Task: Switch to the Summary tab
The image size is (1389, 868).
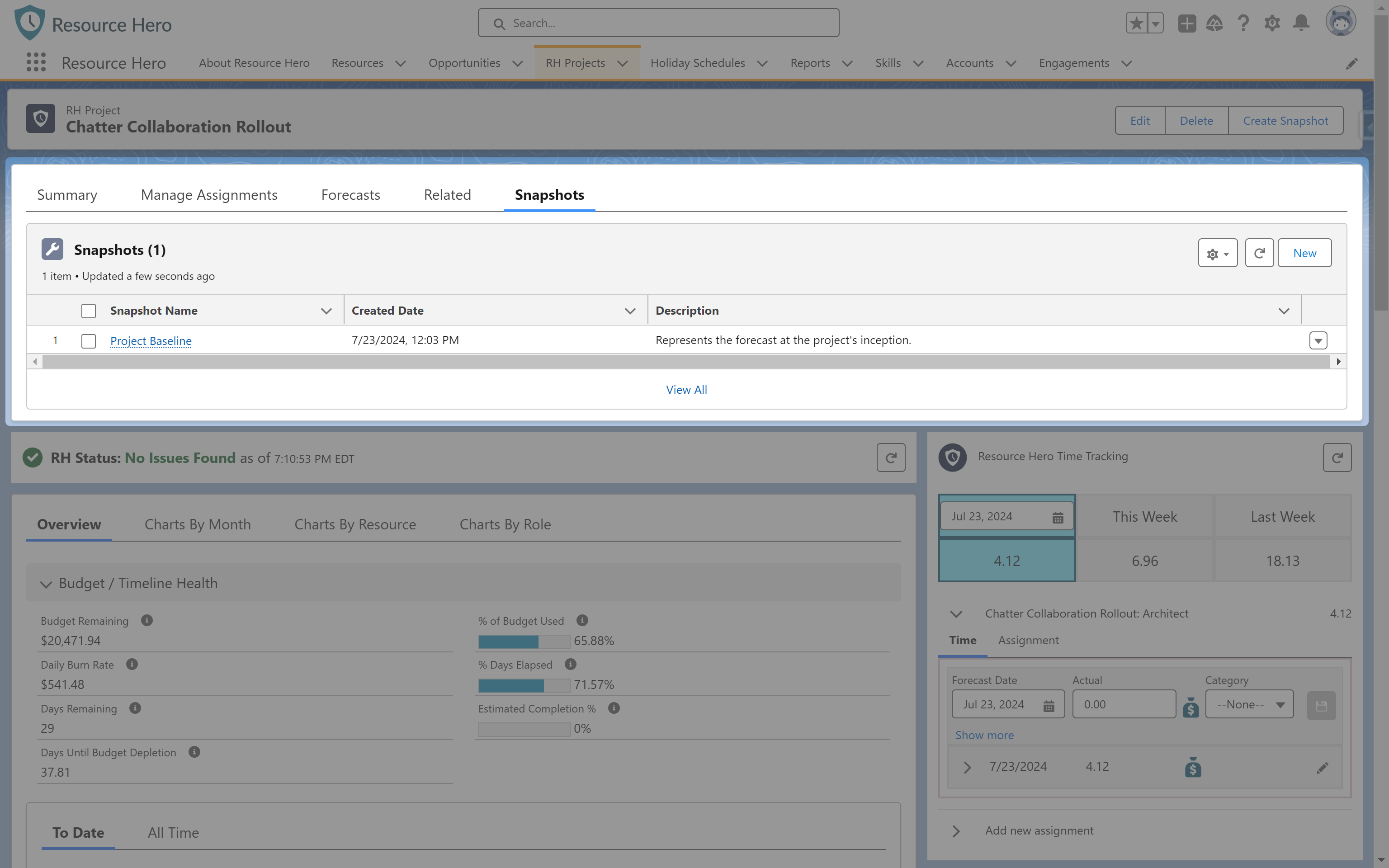Action: [x=67, y=194]
